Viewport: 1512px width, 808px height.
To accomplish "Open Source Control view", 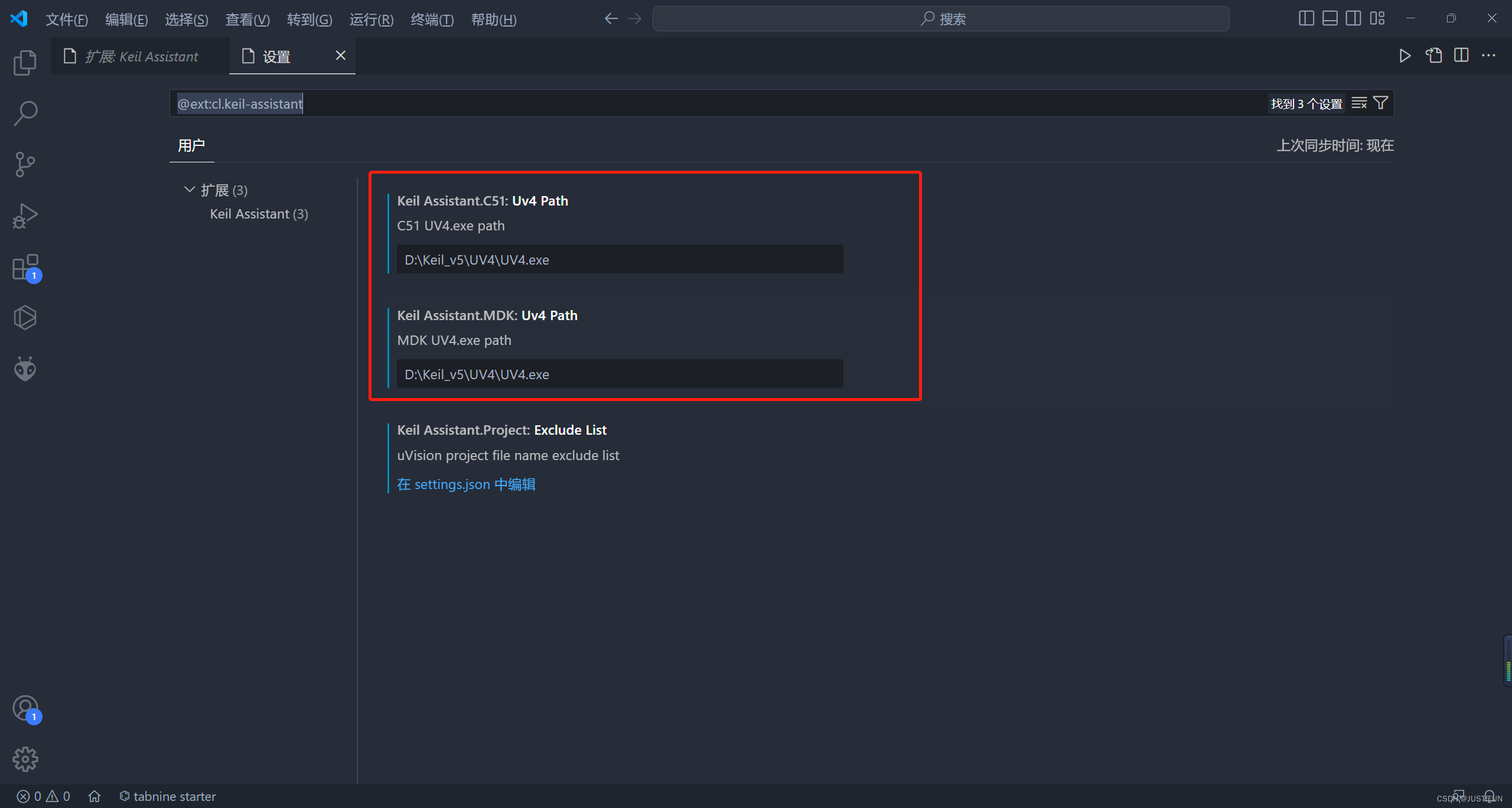I will click(x=25, y=164).
